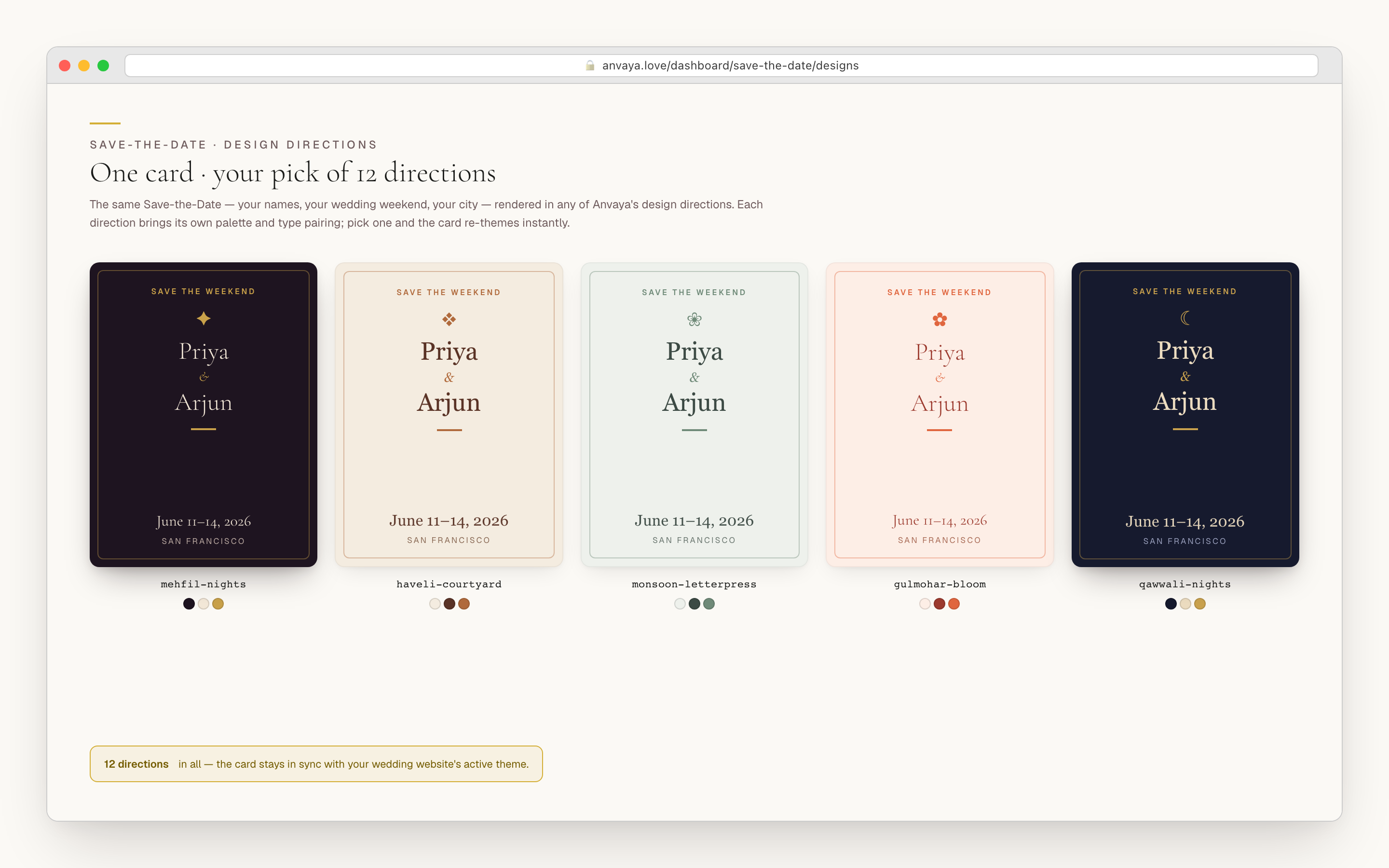This screenshot has height=868, width=1389.
Task: Click 'June 11–14, 2026' on the mehfil-nights card
Action: tap(203, 521)
